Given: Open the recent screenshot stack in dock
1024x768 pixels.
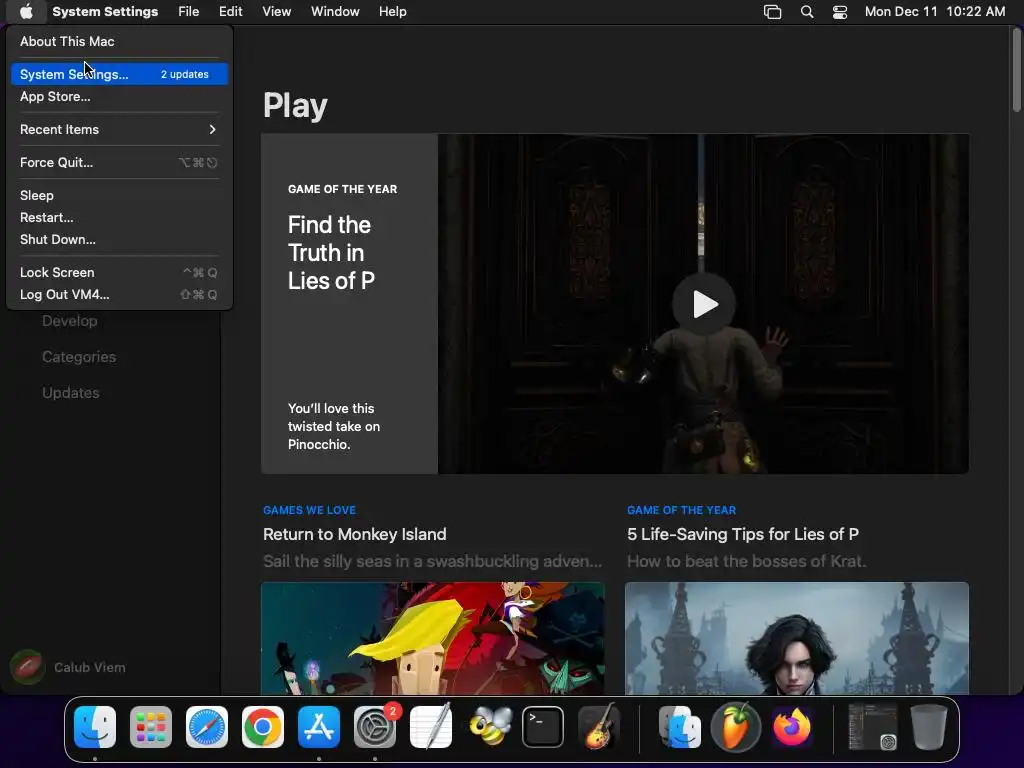Looking at the screenshot, I should click(x=872, y=727).
